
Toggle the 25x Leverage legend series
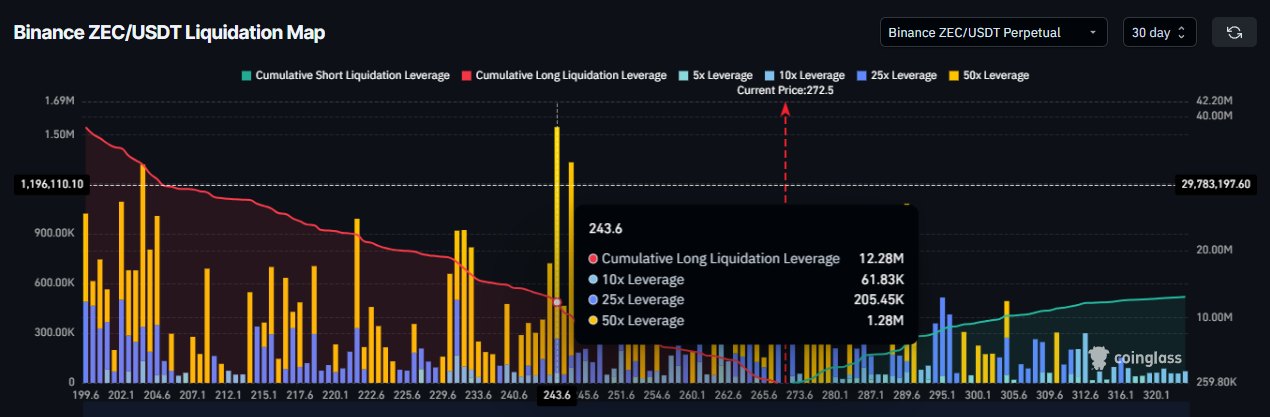[x=896, y=75]
